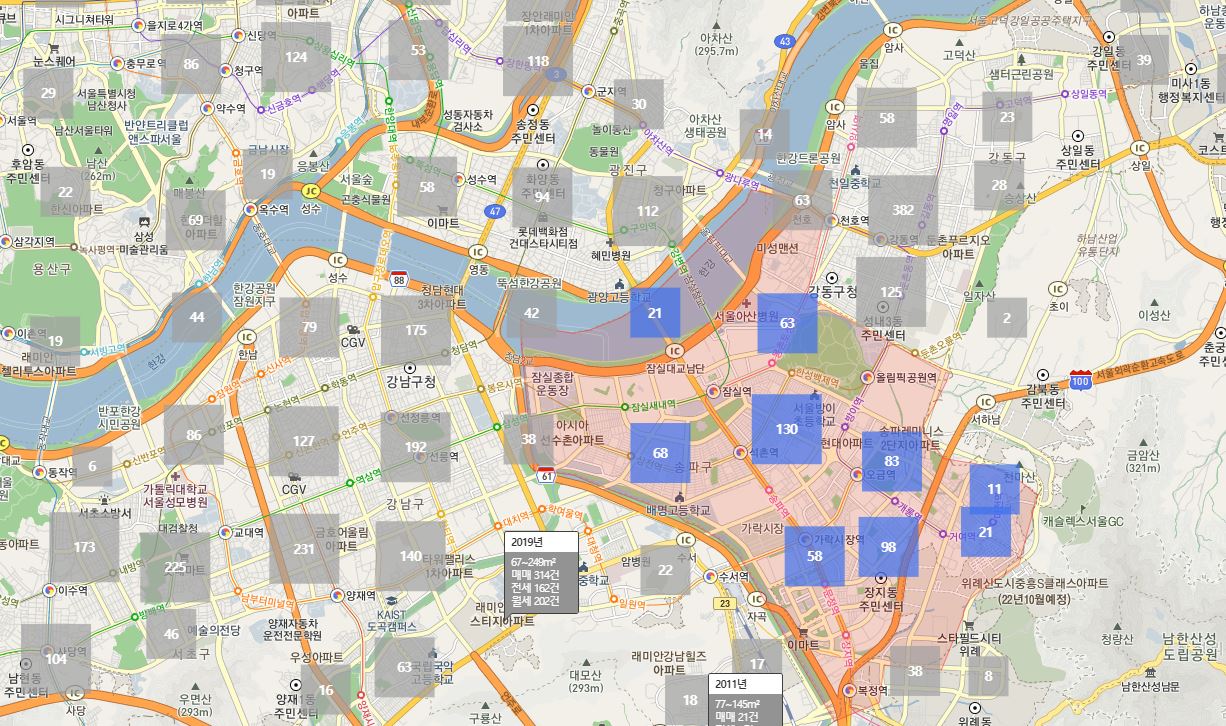Click the 서울아산병원 hospital cross icon
Viewport: 1226px width, 726px height.
[746, 303]
